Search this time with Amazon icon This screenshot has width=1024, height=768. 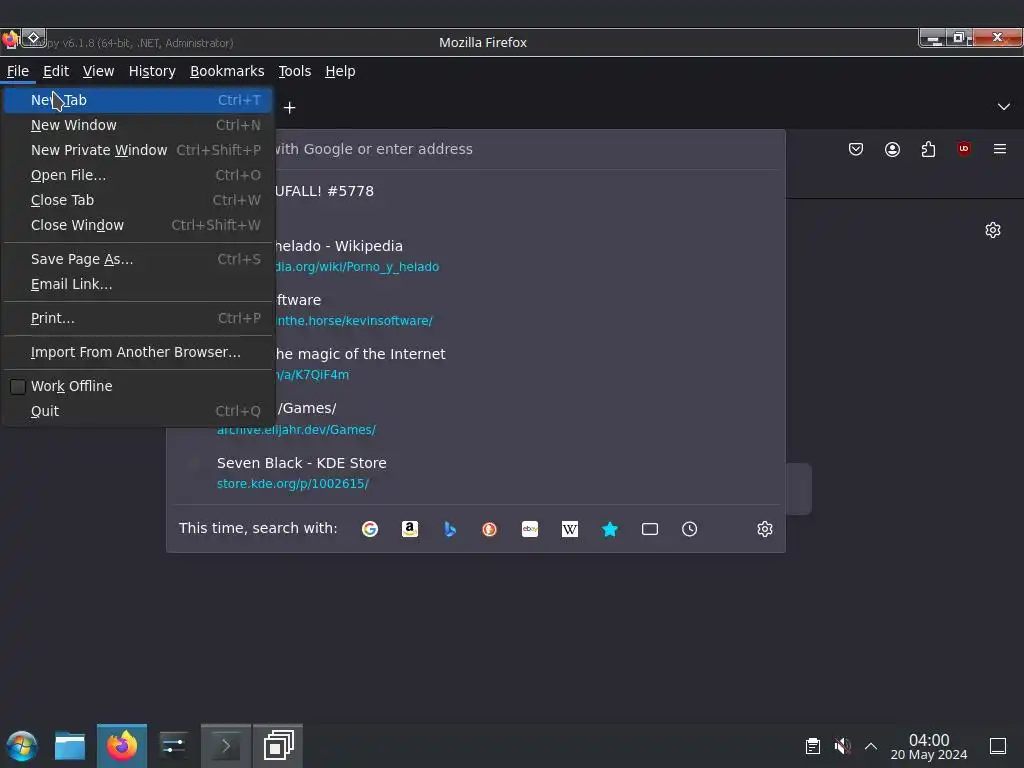[x=409, y=529]
